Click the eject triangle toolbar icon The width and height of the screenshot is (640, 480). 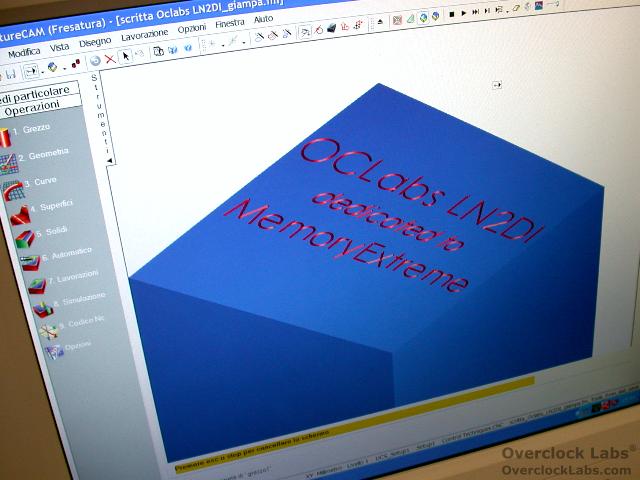click(380, 22)
